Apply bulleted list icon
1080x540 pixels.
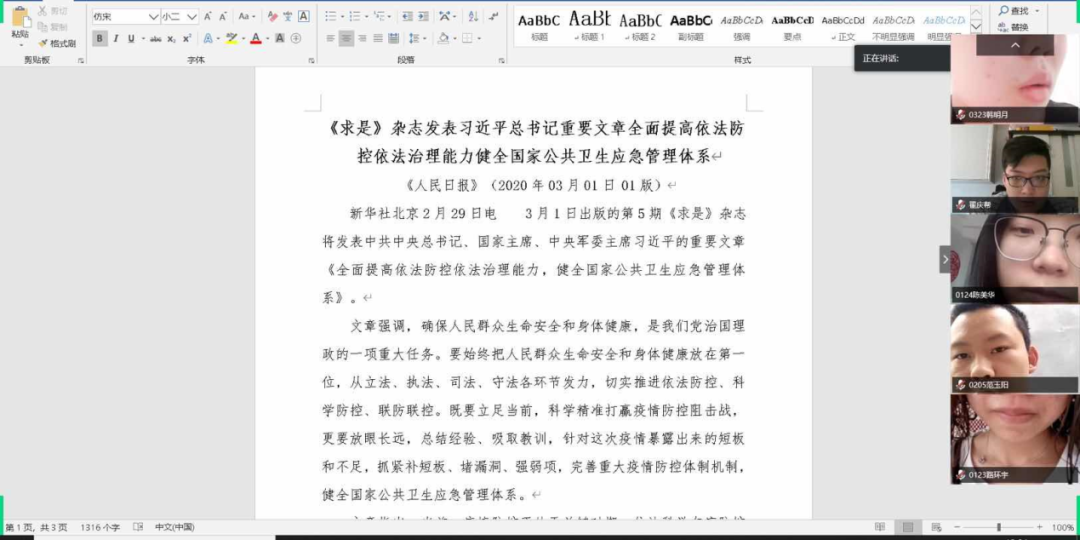[x=331, y=17]
